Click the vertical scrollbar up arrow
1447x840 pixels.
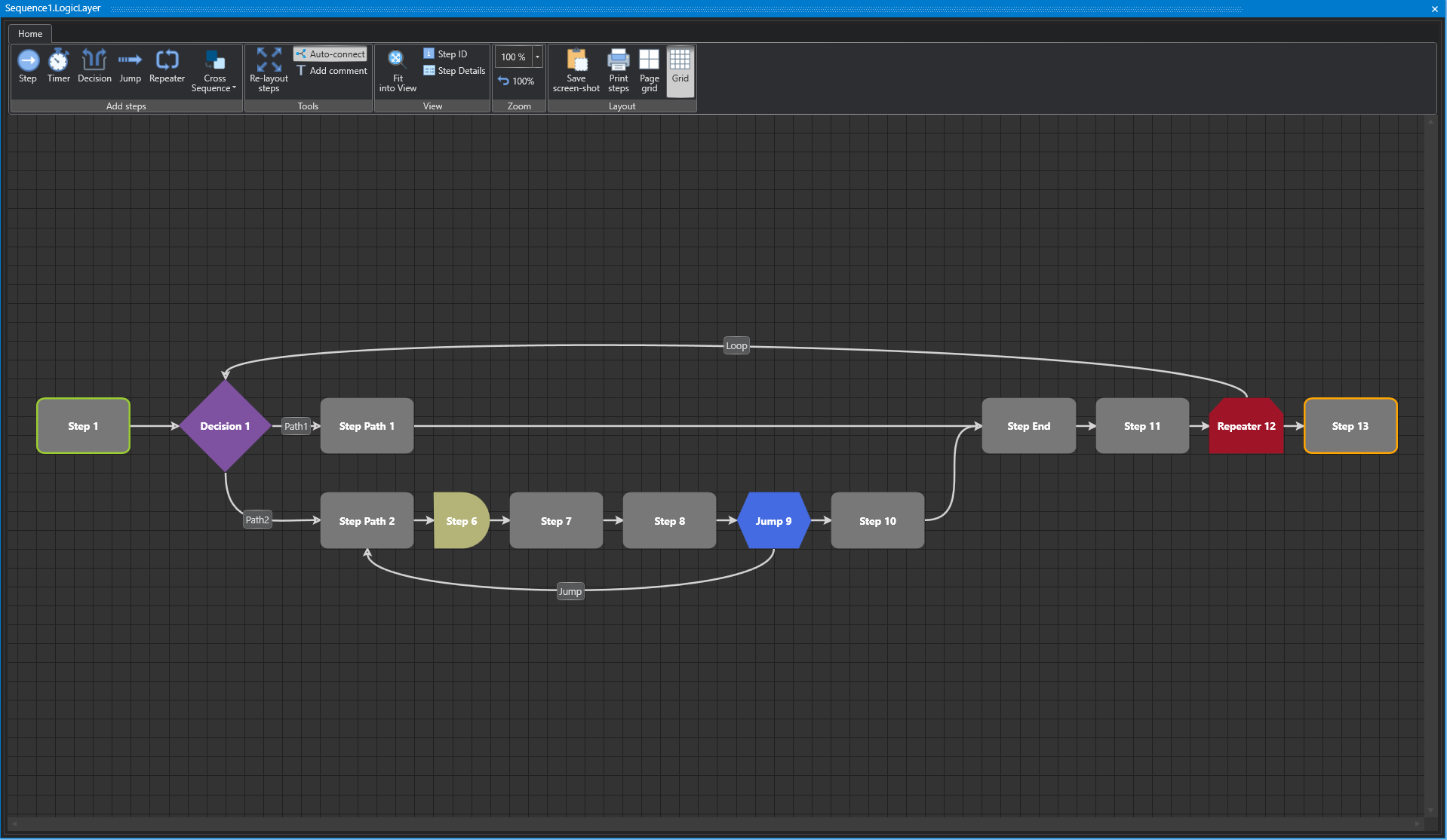click(x=1430, y=121)
